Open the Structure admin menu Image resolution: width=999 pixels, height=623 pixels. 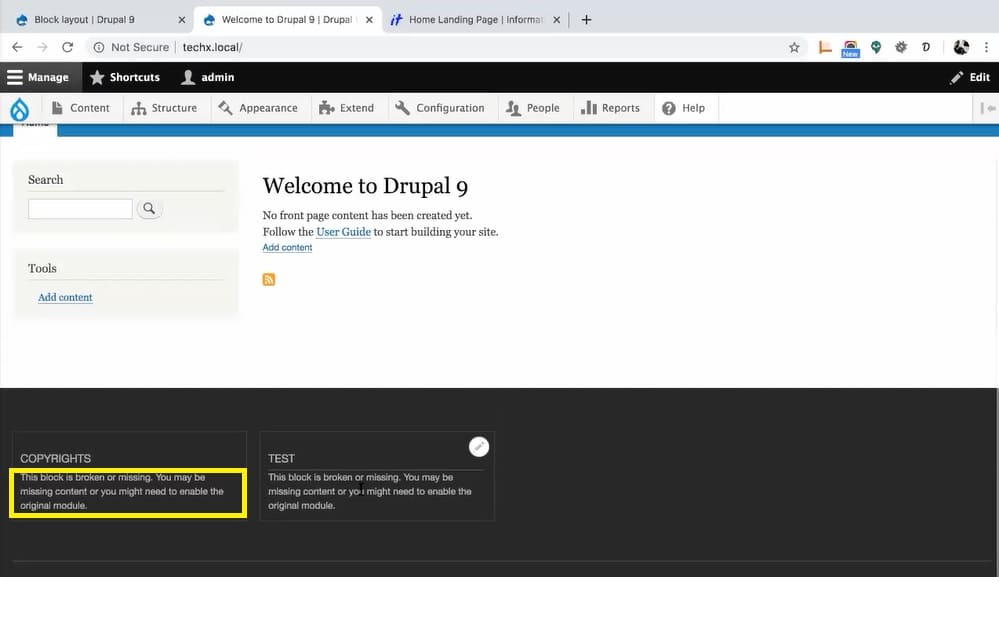(164, 108)
